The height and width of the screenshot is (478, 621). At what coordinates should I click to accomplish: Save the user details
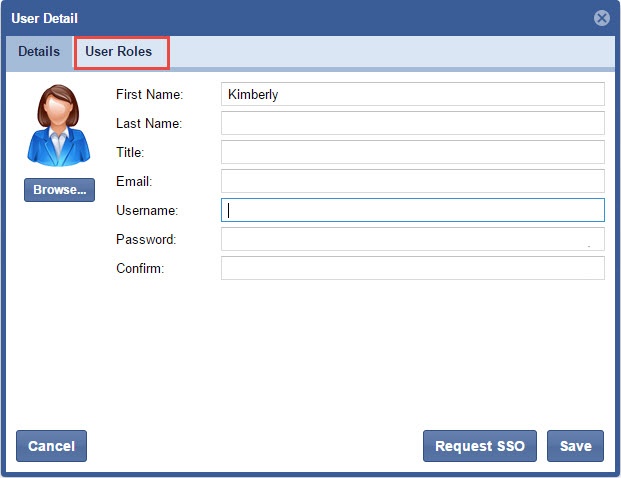point(575,446)
